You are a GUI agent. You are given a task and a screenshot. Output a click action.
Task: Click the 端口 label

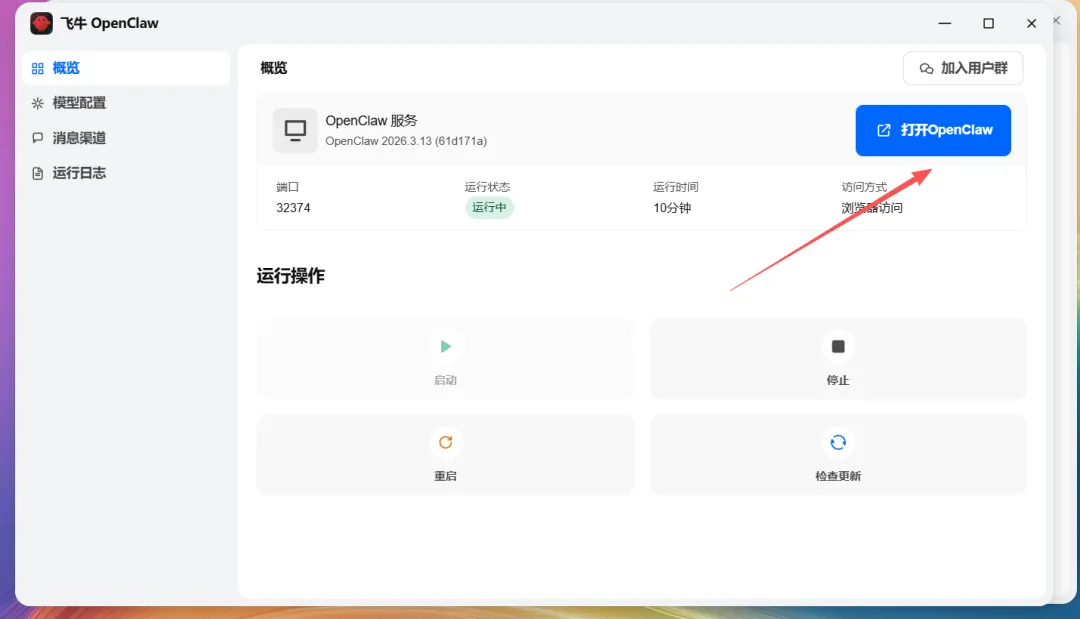tap(287, 187)
